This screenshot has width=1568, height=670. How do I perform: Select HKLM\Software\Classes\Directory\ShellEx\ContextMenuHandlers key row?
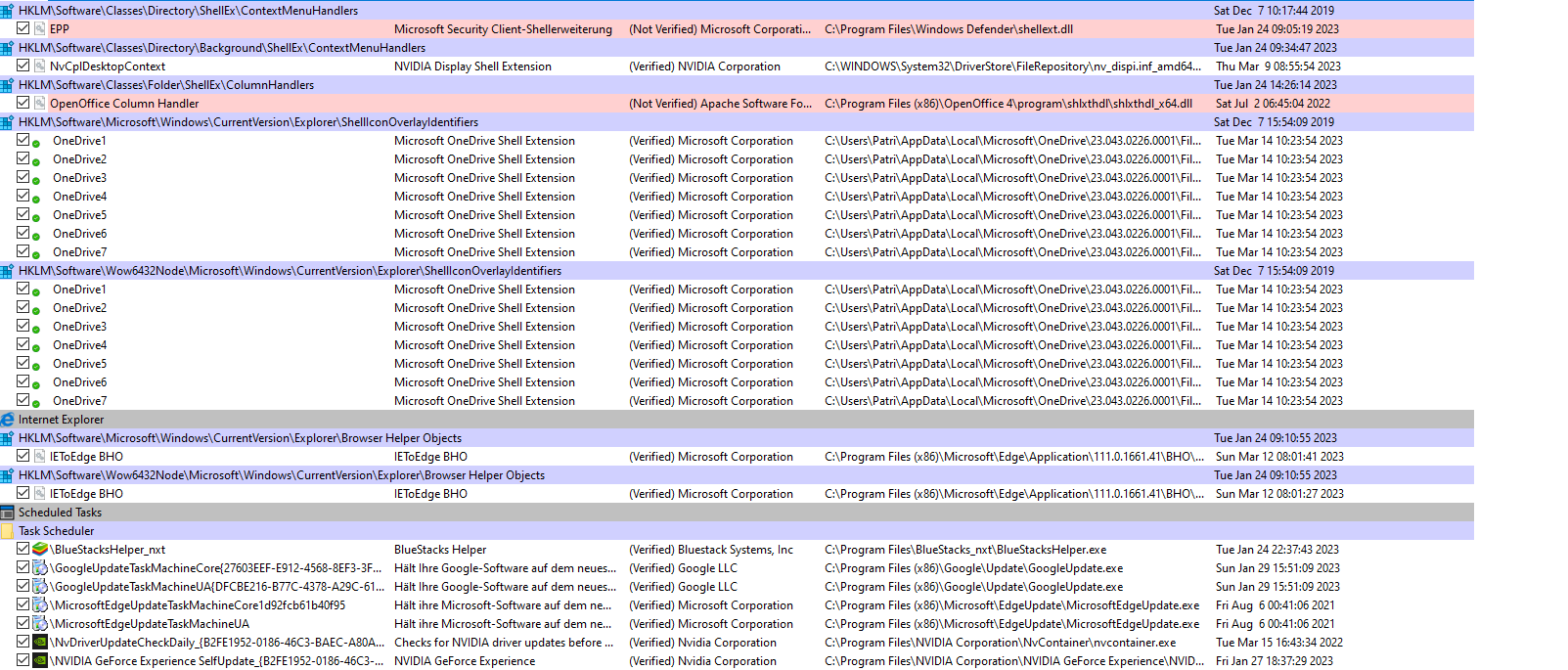click(737, 11)
